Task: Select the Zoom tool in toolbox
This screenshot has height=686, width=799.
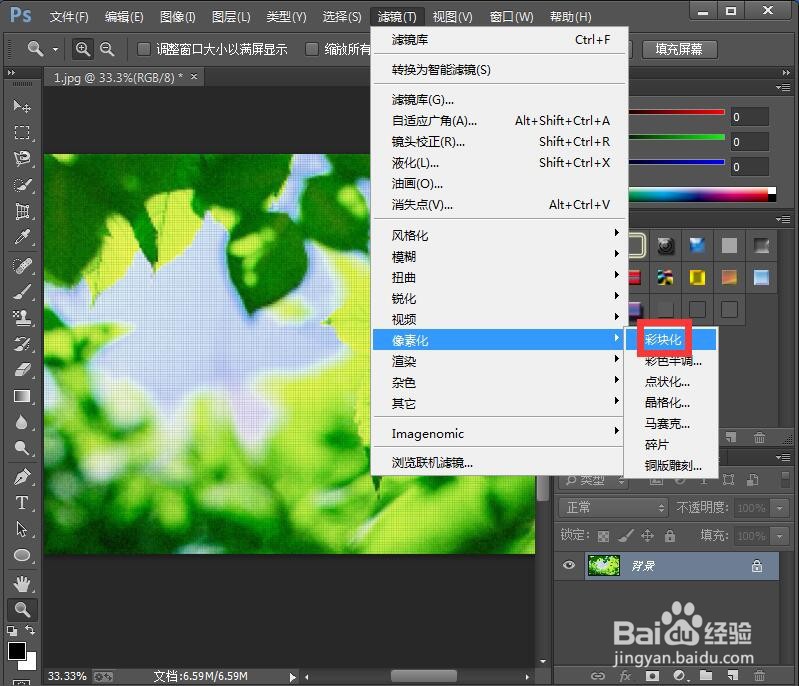Action: (x=21, y=610)
